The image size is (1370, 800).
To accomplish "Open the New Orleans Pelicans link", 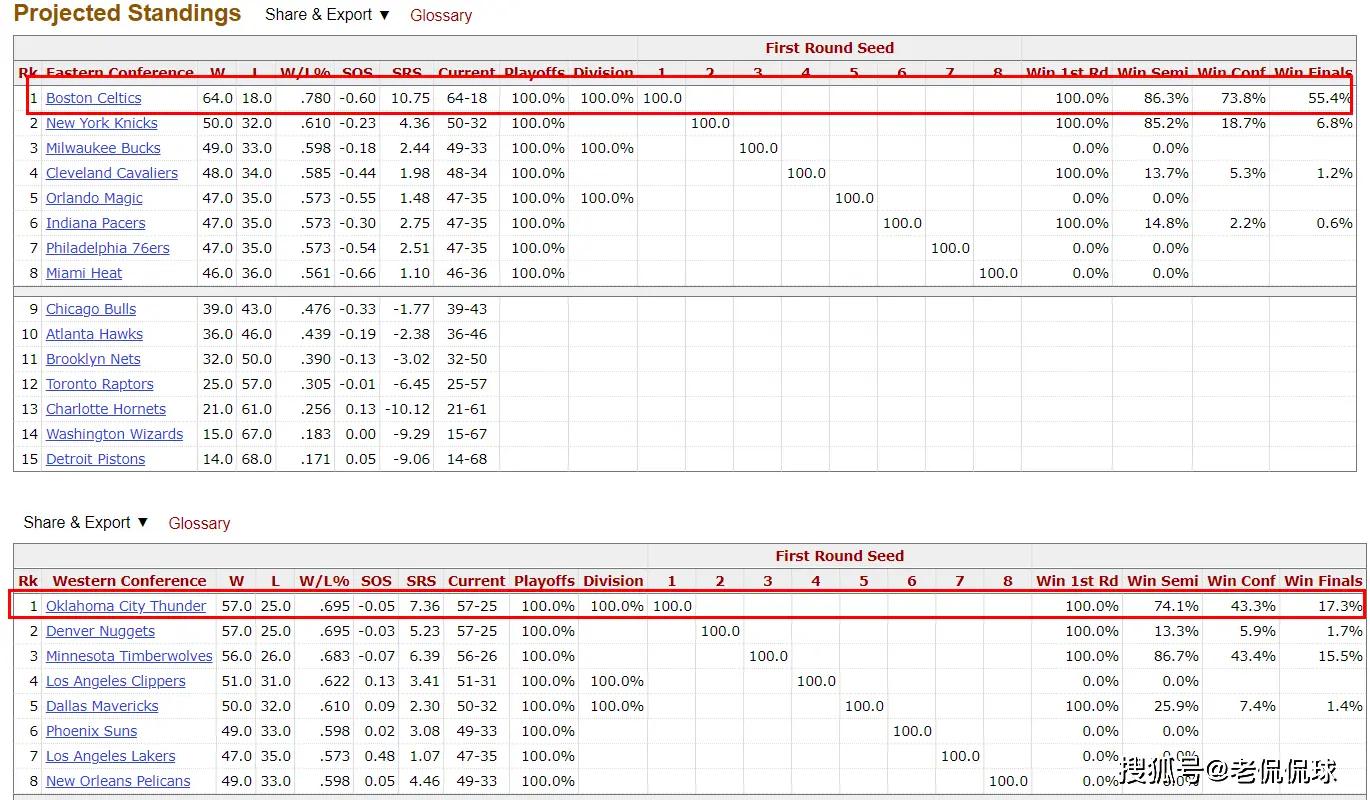I will [x=118, y=781].
